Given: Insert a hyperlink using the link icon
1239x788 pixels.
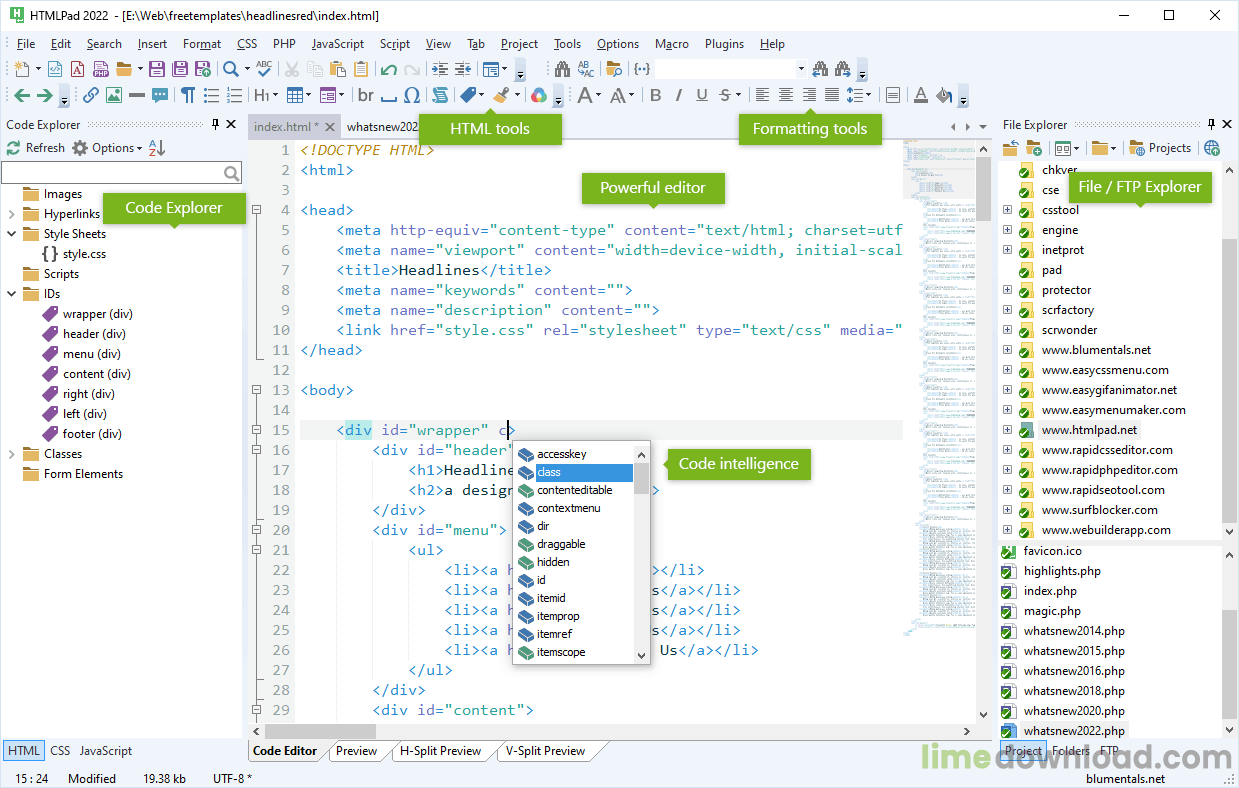Looking at the screenshot, I should 90,96.
